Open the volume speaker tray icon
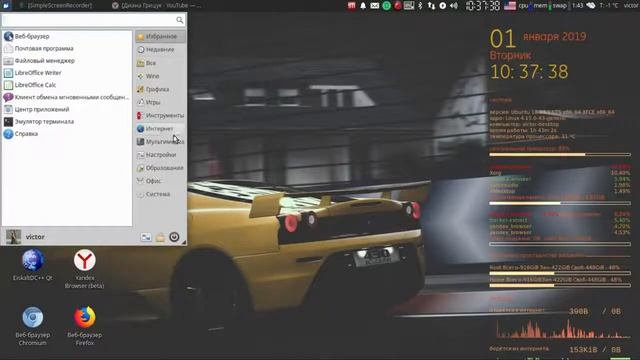Image resolution: width=640 pixels, height=360 pixels. coord(454,5)
